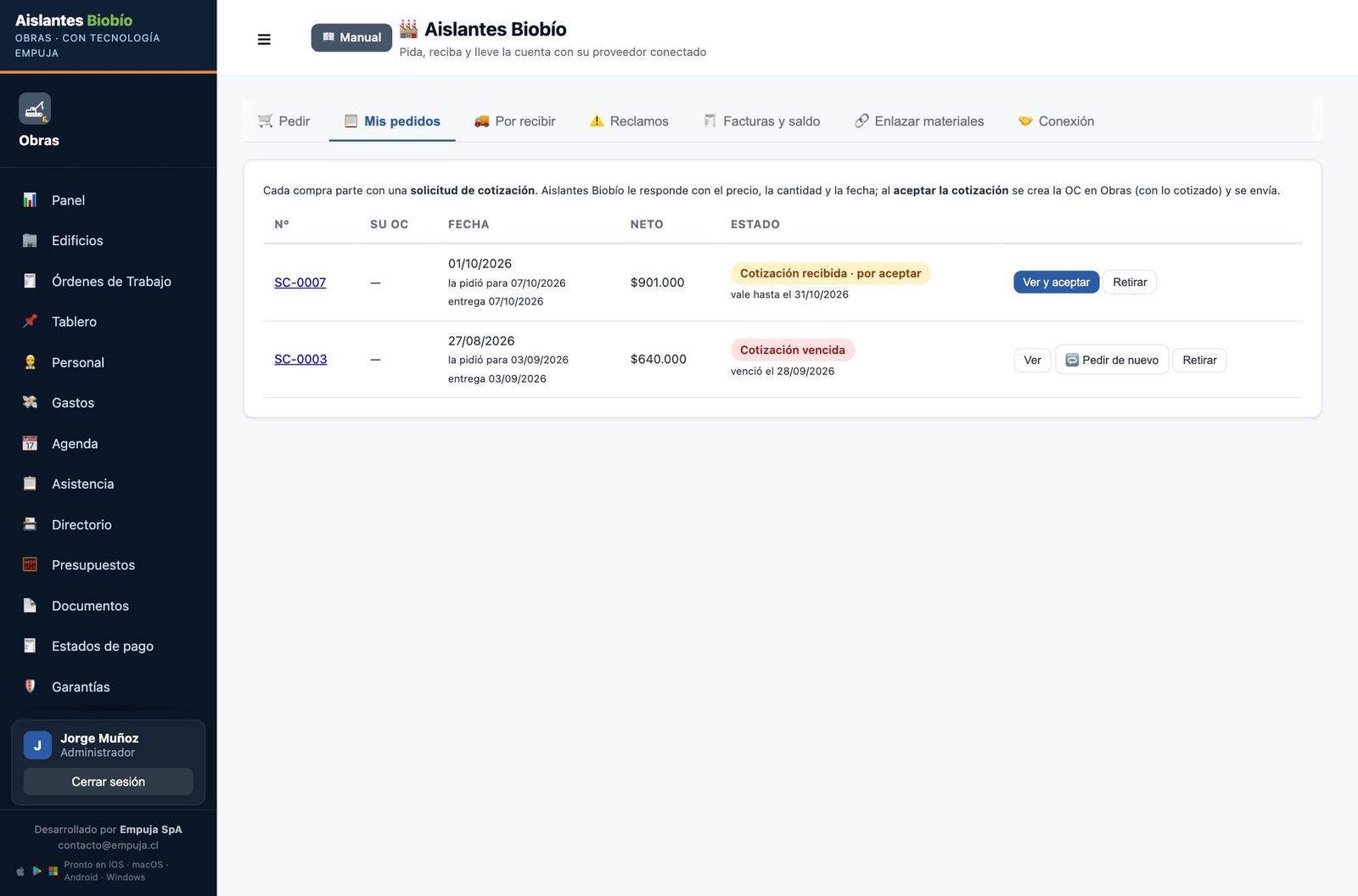This screenshot has height=896, width=1358.
Task: Go to Órdenes de Trabajo
Action: tap(109, 281)
